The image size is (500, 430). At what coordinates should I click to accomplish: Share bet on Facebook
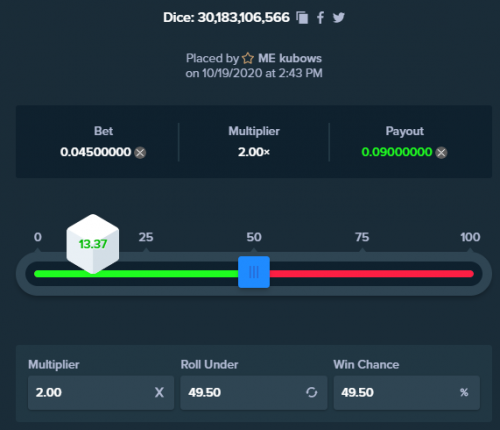pyautogui.click(x=320, y=18)
